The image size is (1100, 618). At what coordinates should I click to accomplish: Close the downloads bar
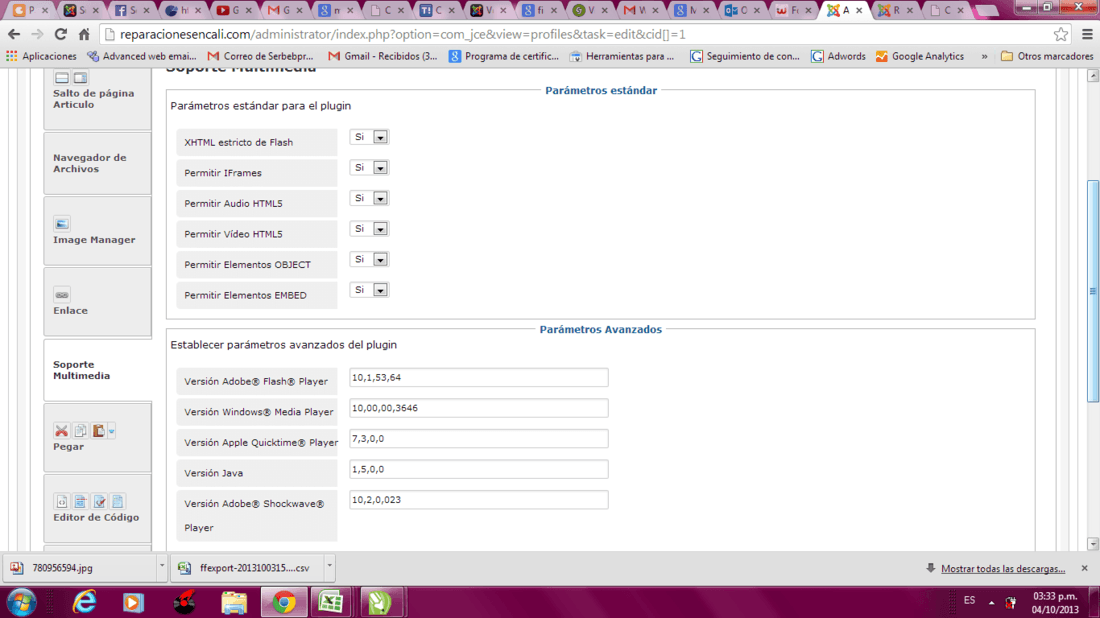pyautogui.click(x=1085, y=567)
